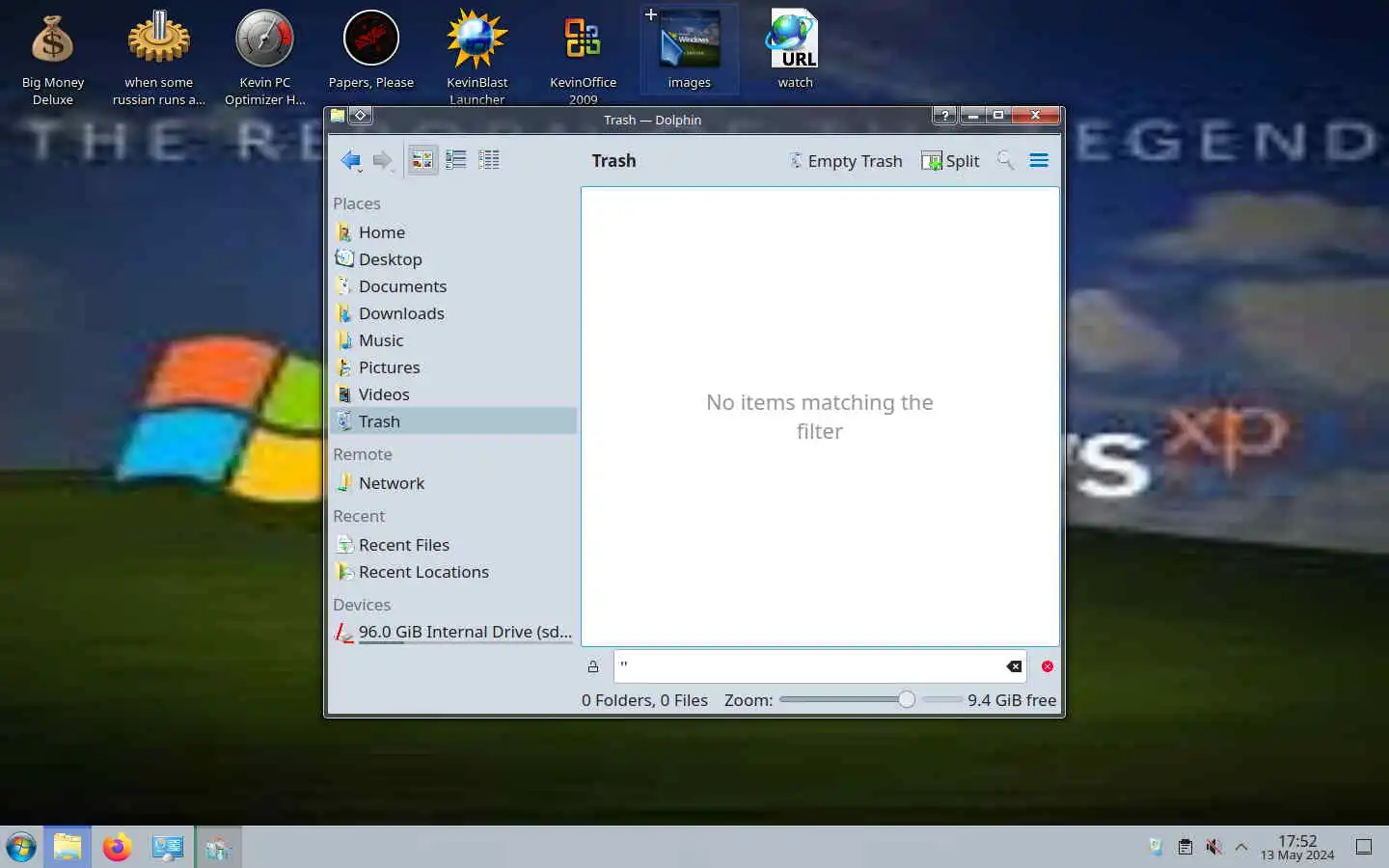The width and height of the screenshot is (1389, 868).
Task: Select Music in Places
Action: 453,340
